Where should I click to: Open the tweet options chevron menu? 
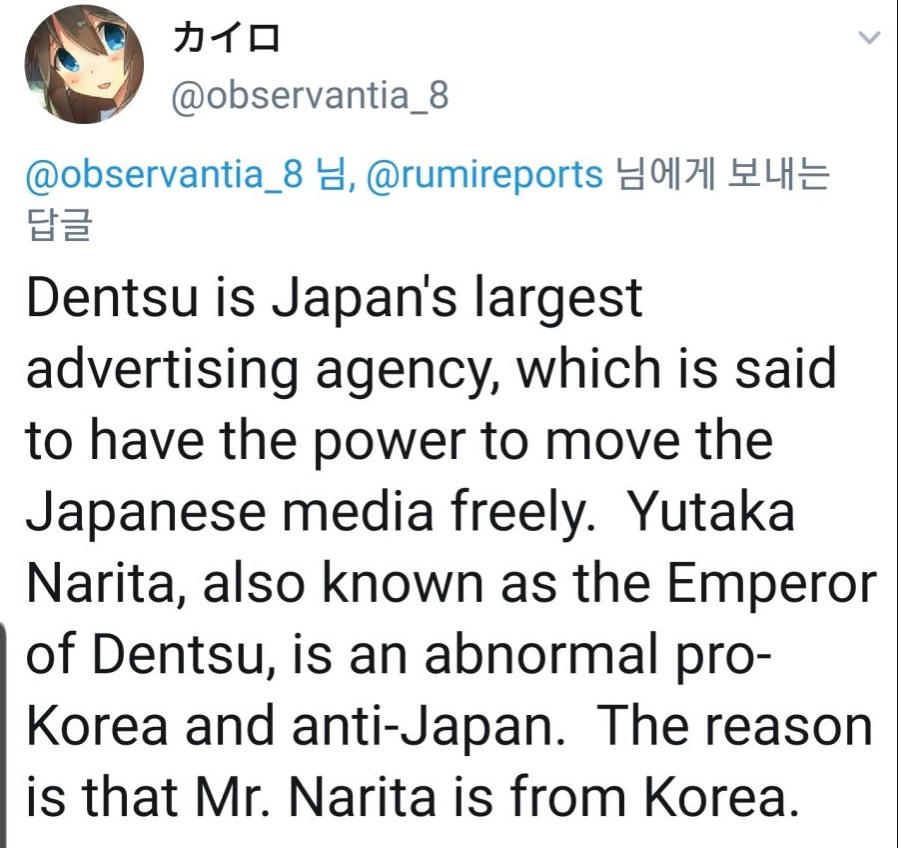(x=868, y=39)
